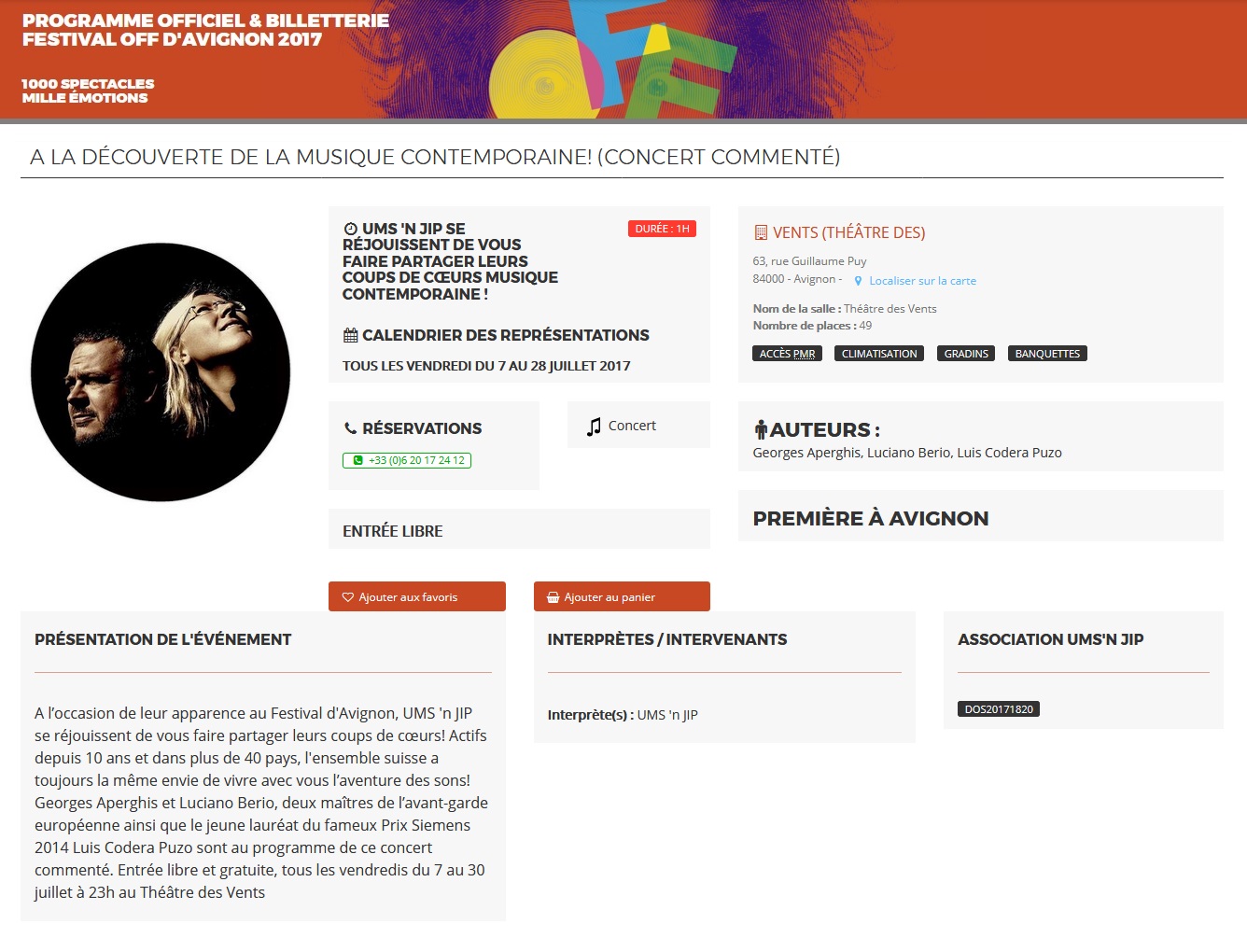
Task: Click the Climatisation tag
Action: [x=879, y=354]
